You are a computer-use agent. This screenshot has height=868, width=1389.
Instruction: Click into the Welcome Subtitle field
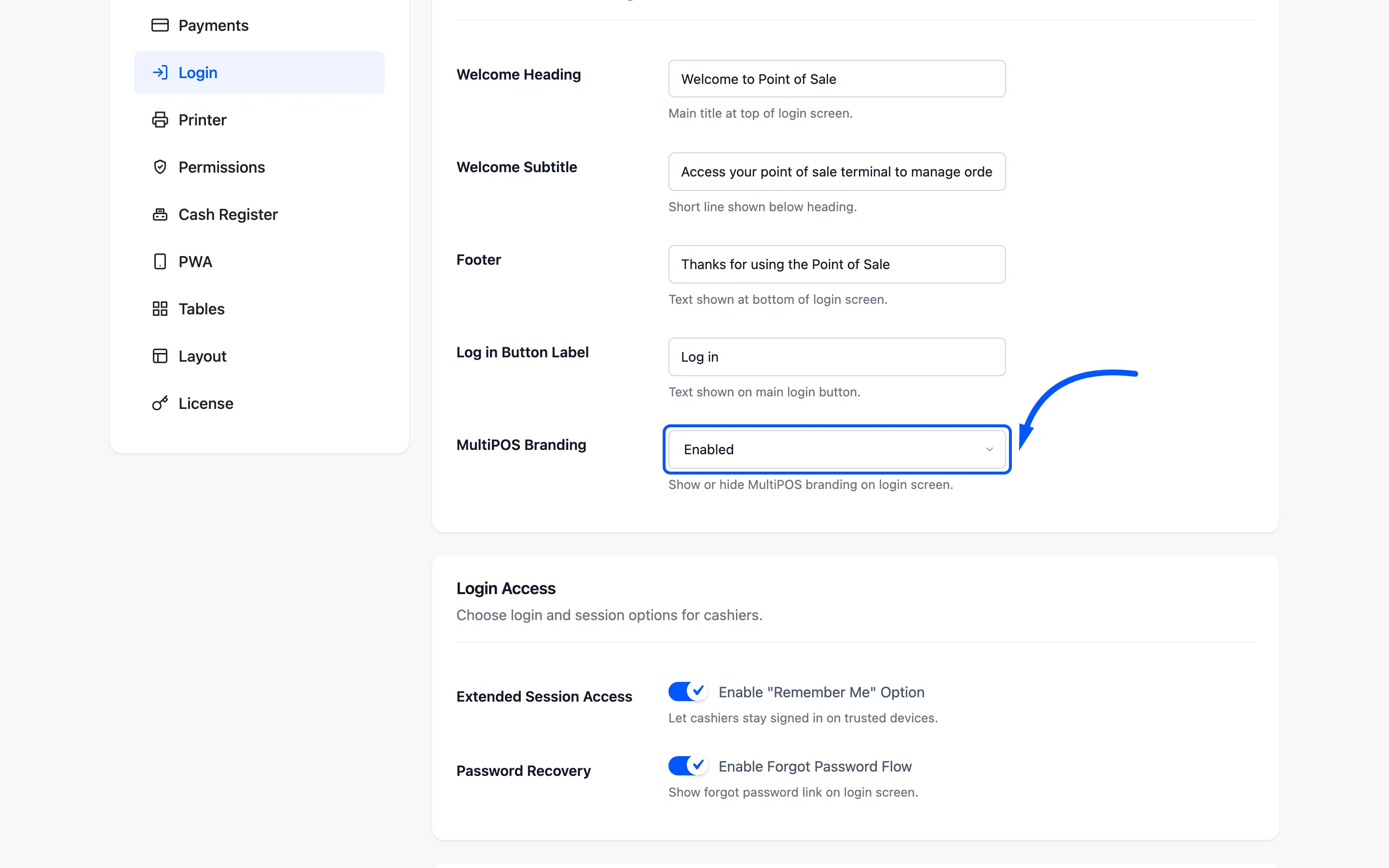pos(836,172)
